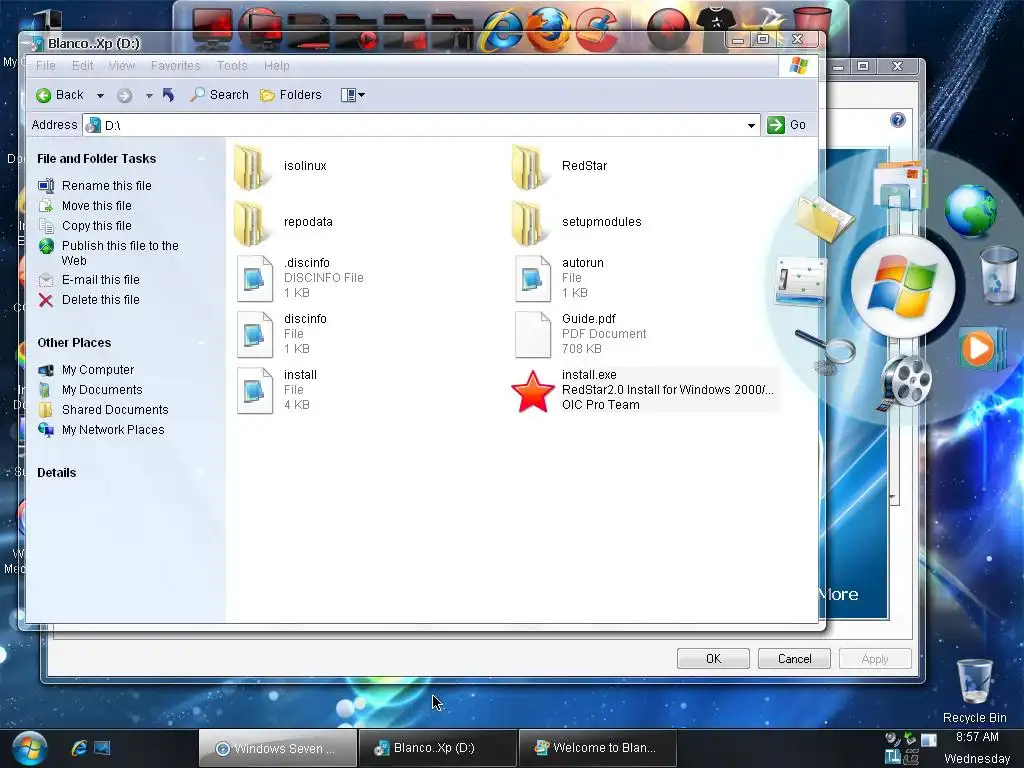Image resolution: width=1024 pixels, height=768 pixels.
Task: Select the discinfo file without extension
Action: [255, 335]
